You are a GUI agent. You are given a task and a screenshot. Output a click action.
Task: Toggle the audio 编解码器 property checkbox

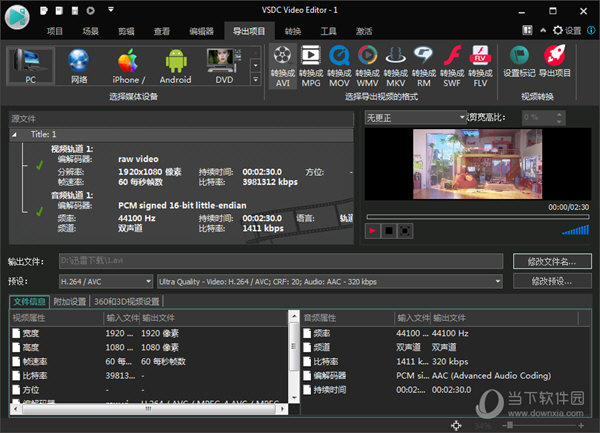point(307,376)
